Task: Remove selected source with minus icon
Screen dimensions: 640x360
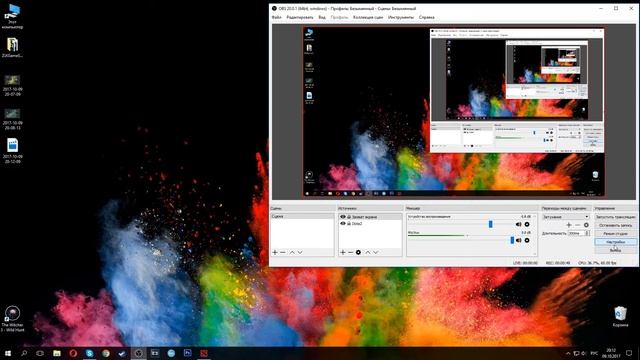Action: point(351,253)
